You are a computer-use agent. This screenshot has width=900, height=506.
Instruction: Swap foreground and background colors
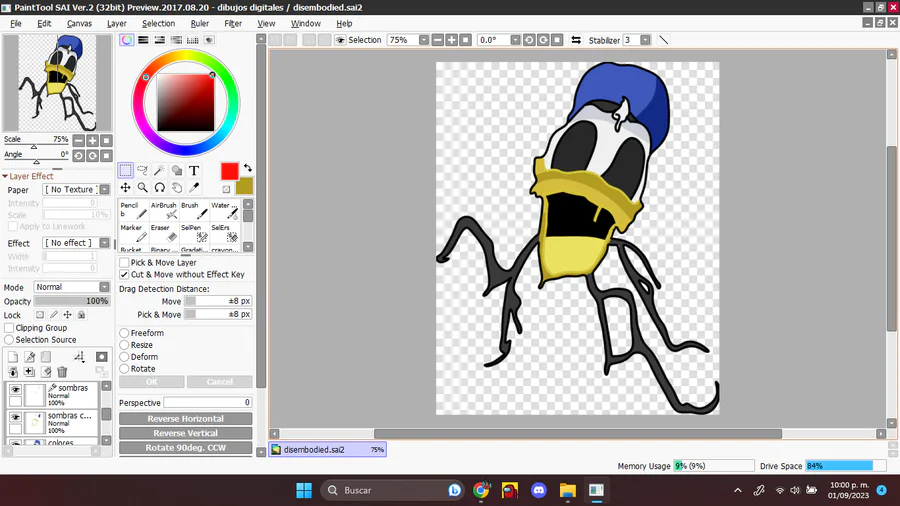pyautogui.click(x=247, y=168)
